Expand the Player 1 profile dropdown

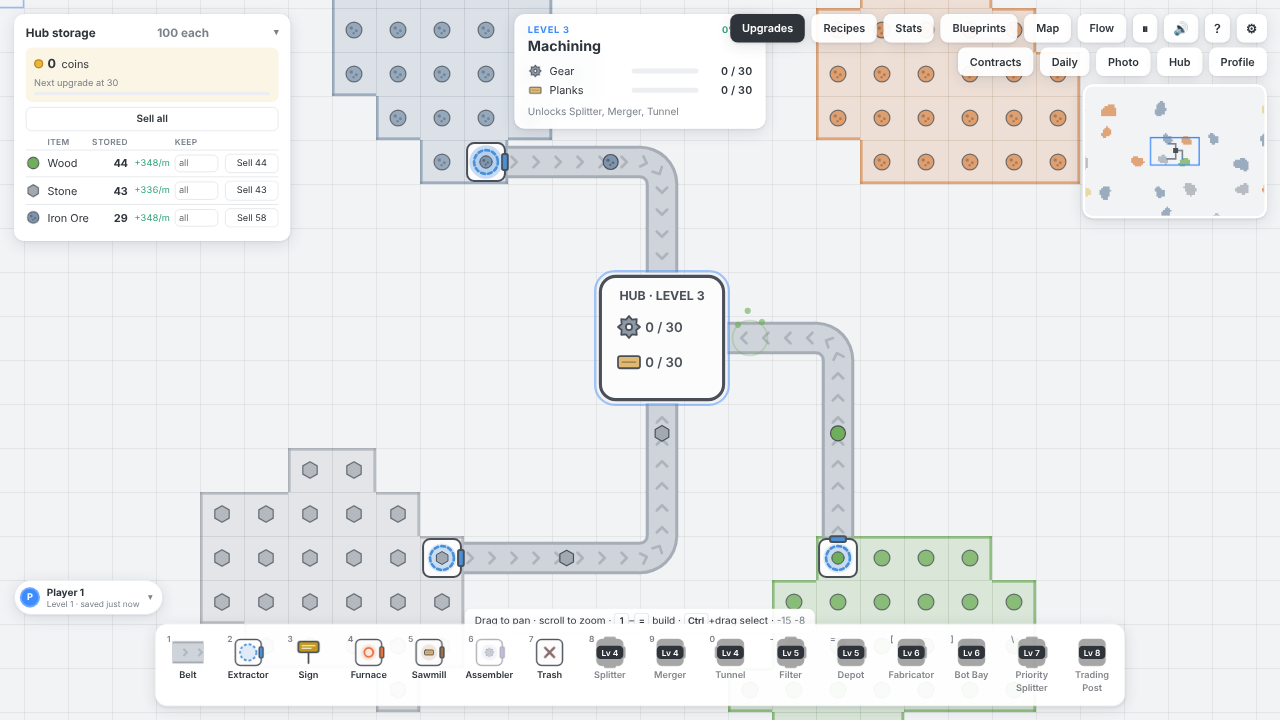click(150, 597)
